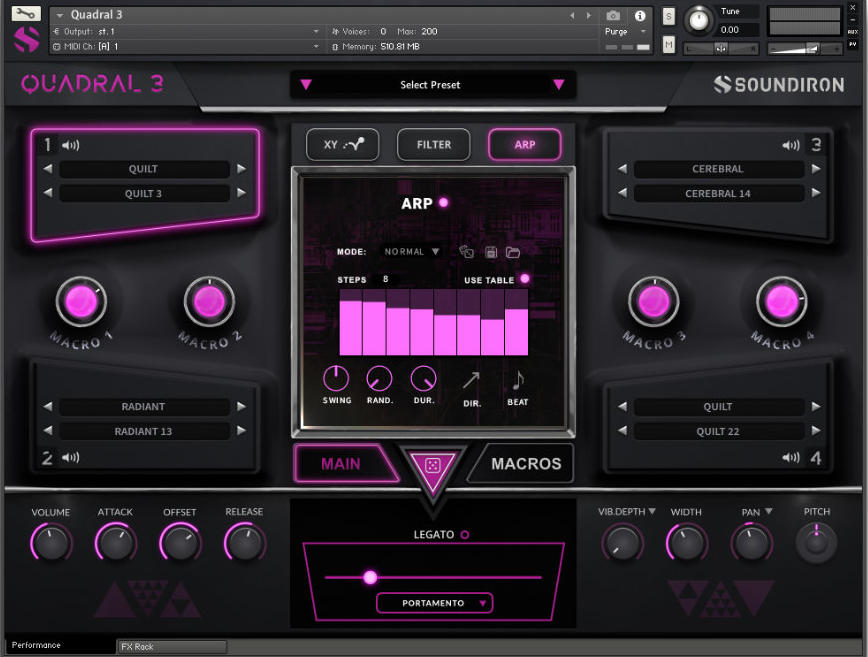Open the FILTER panel
Image resolution: width=868 pixels, height=657 pixels.
(x=433, y=144)
